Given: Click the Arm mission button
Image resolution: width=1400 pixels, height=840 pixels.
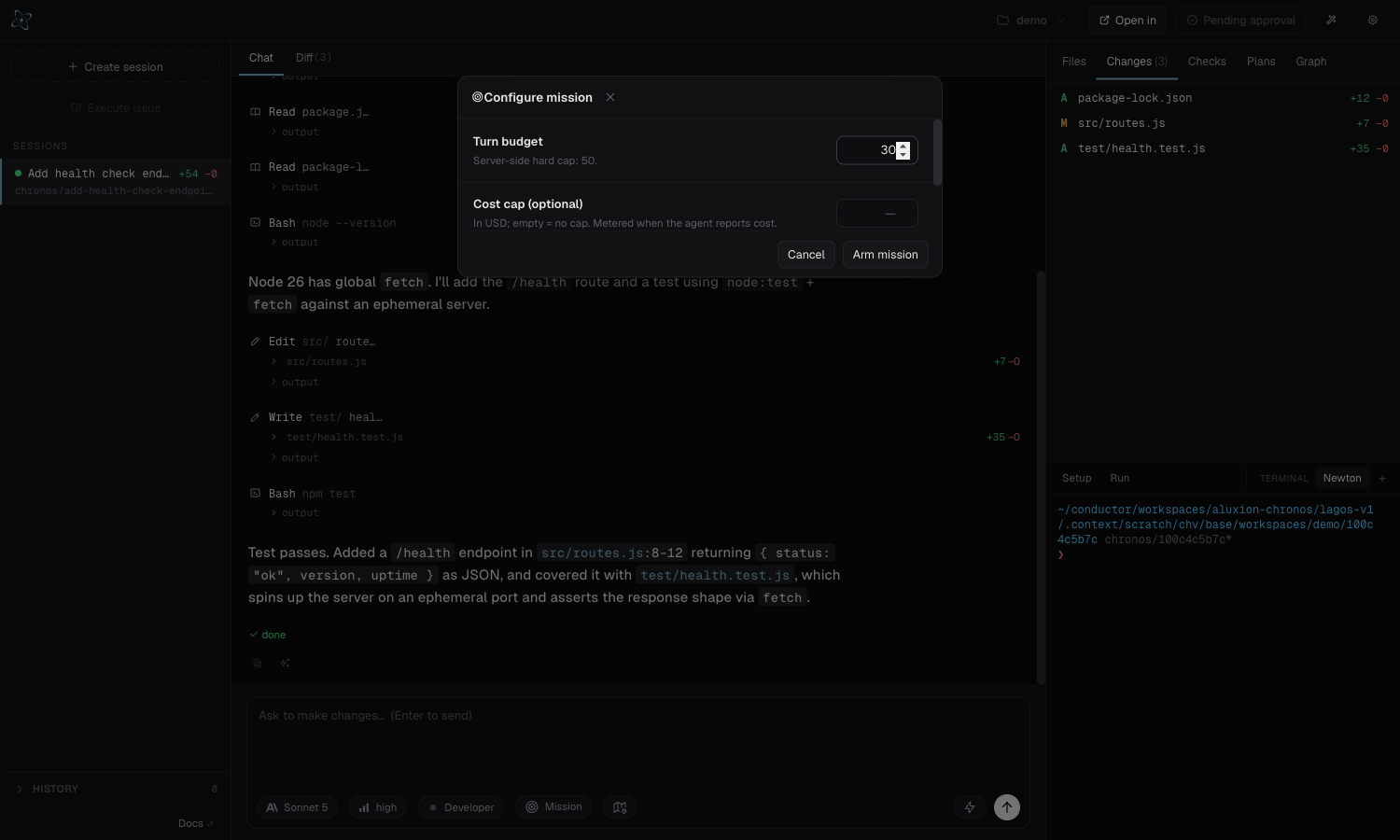Looking at the screenshot, I should [885, 255].
